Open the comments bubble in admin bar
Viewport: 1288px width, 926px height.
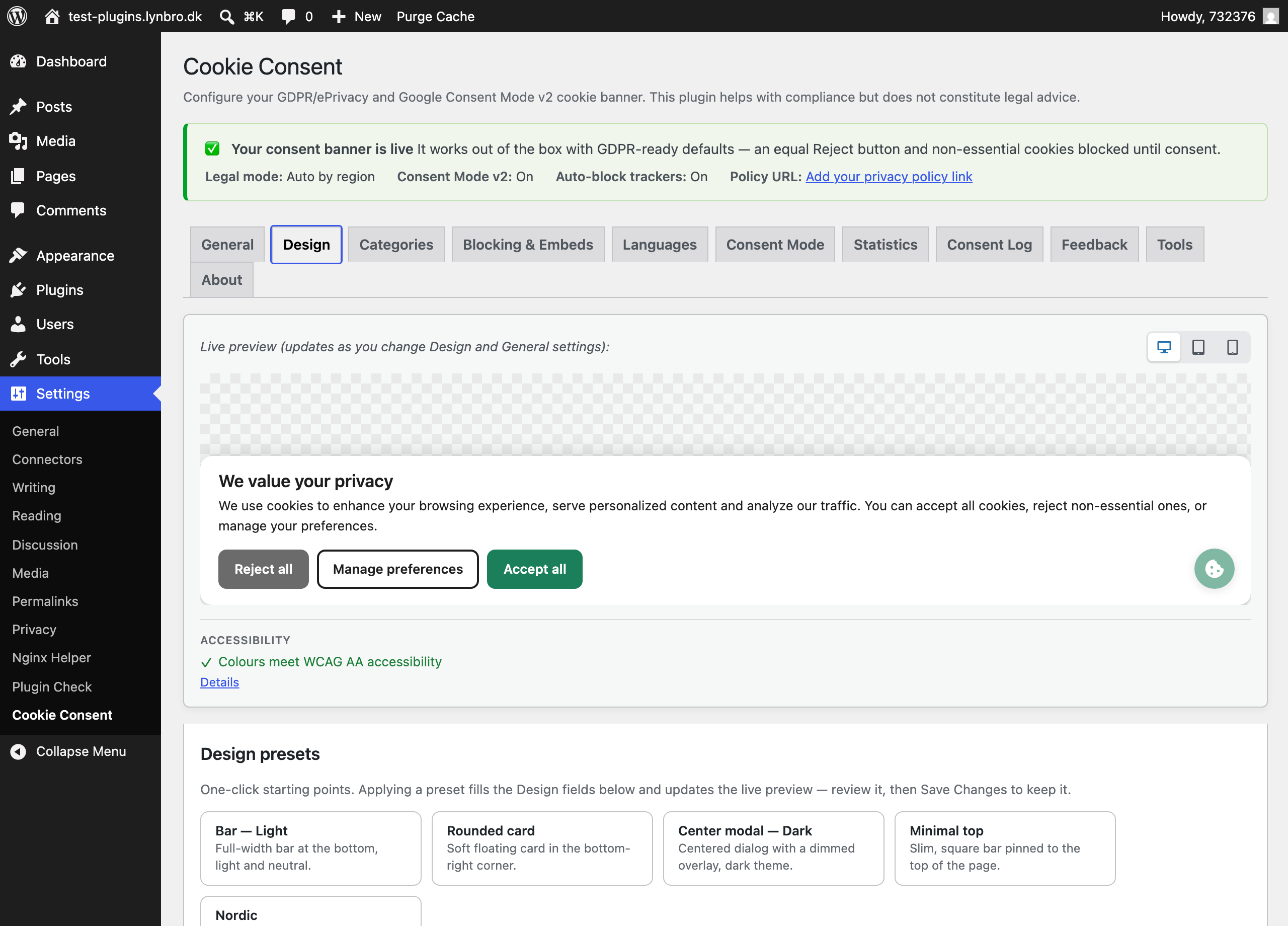pyautogui.click(x=288, y=17)
